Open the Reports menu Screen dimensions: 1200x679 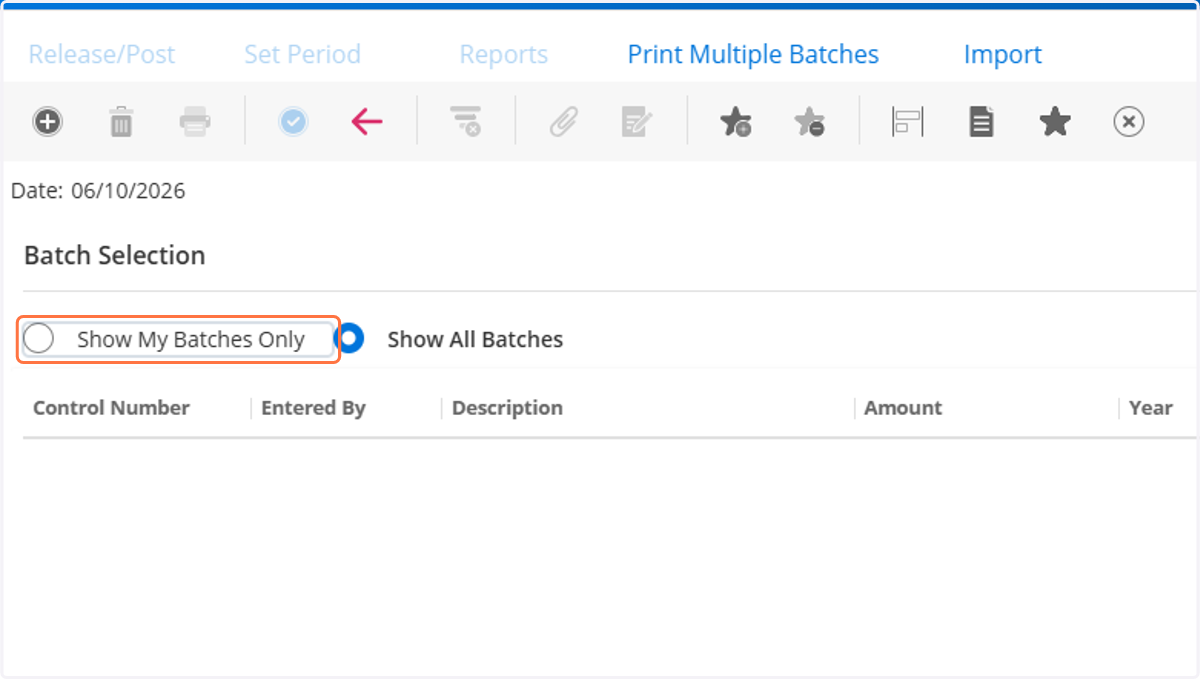click(504, 54)
